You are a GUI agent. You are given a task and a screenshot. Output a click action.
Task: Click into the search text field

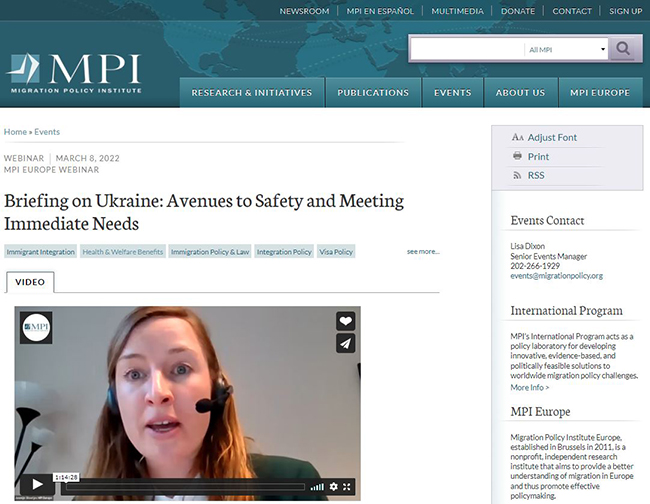click(x=468, y=49)
